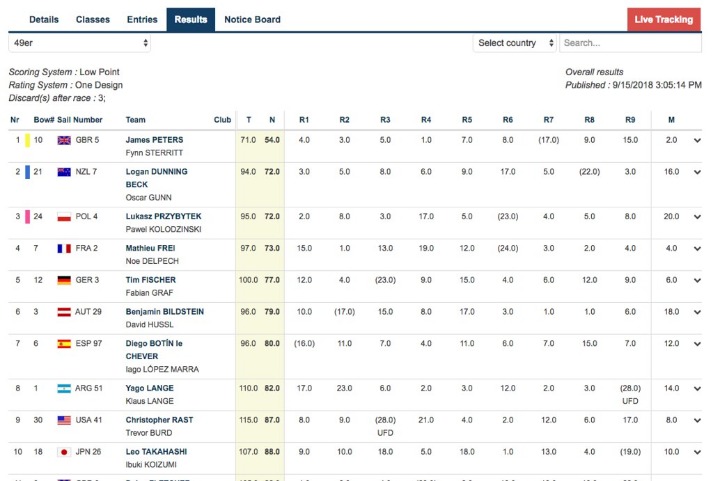
Task: Expand Logan Dunning Beck row chevron
Action: (x=697, y=172)
